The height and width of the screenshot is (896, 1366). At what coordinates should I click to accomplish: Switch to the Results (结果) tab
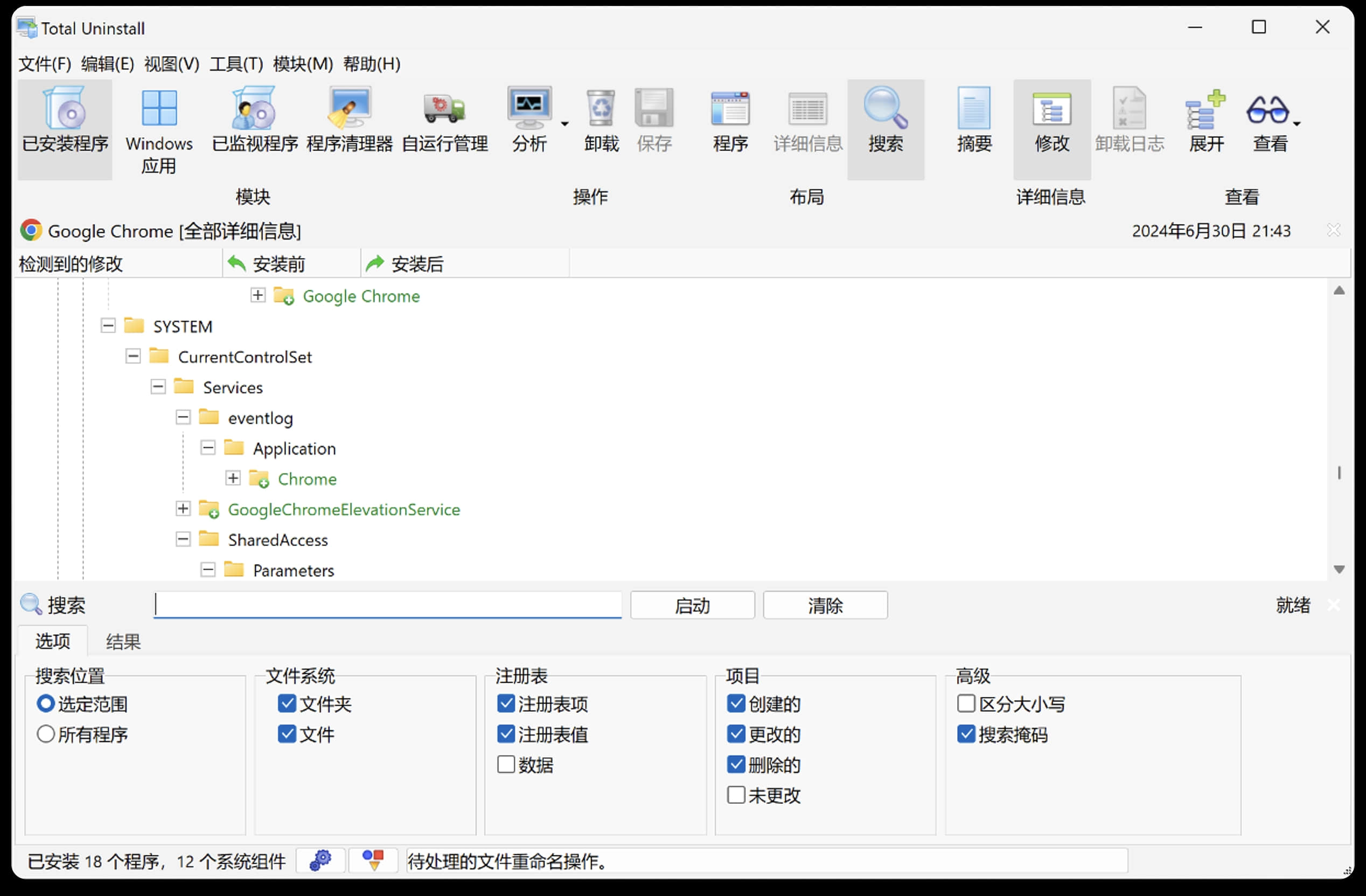(x=123, y=641)
